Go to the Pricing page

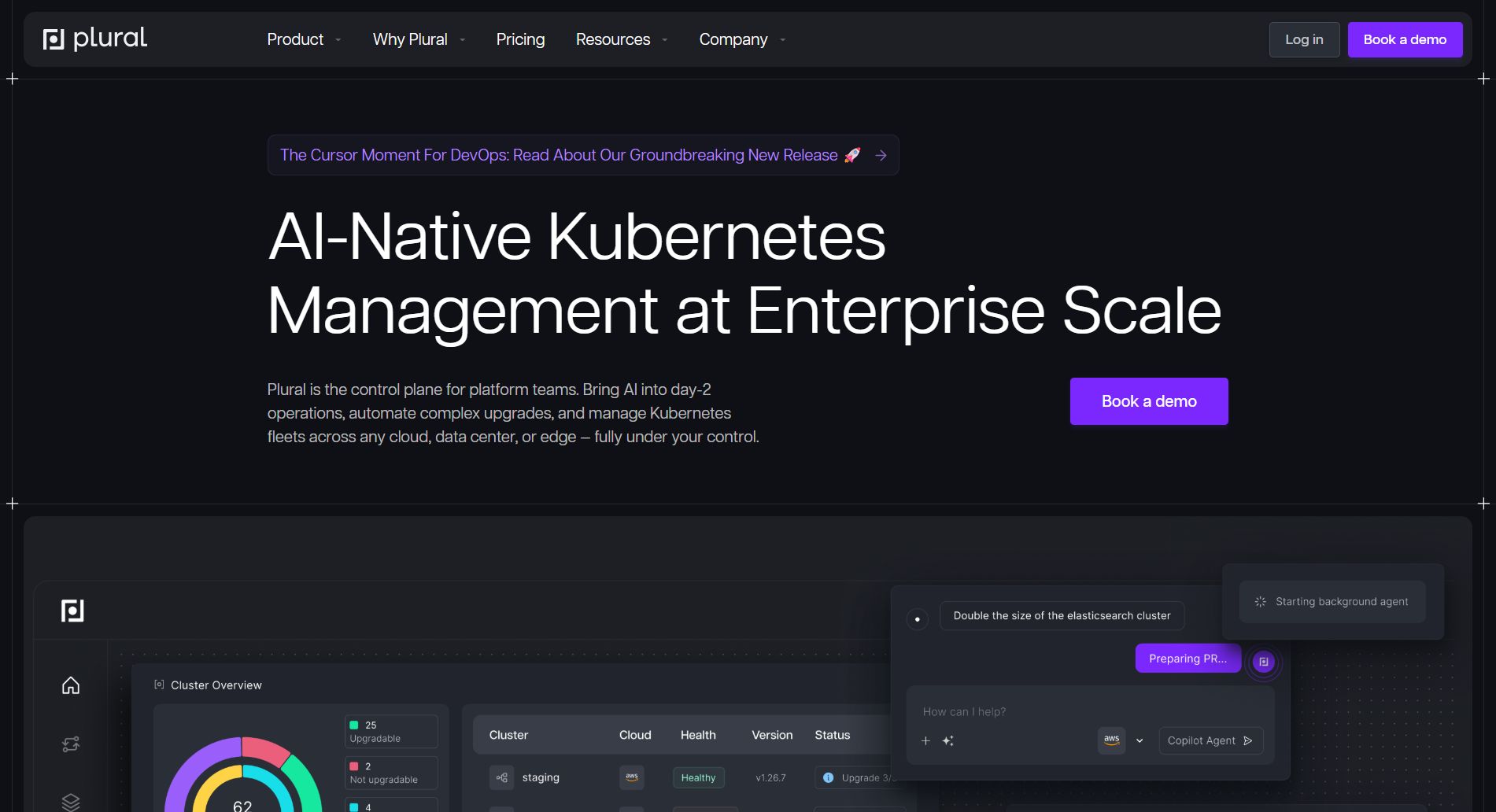[520, 39]
